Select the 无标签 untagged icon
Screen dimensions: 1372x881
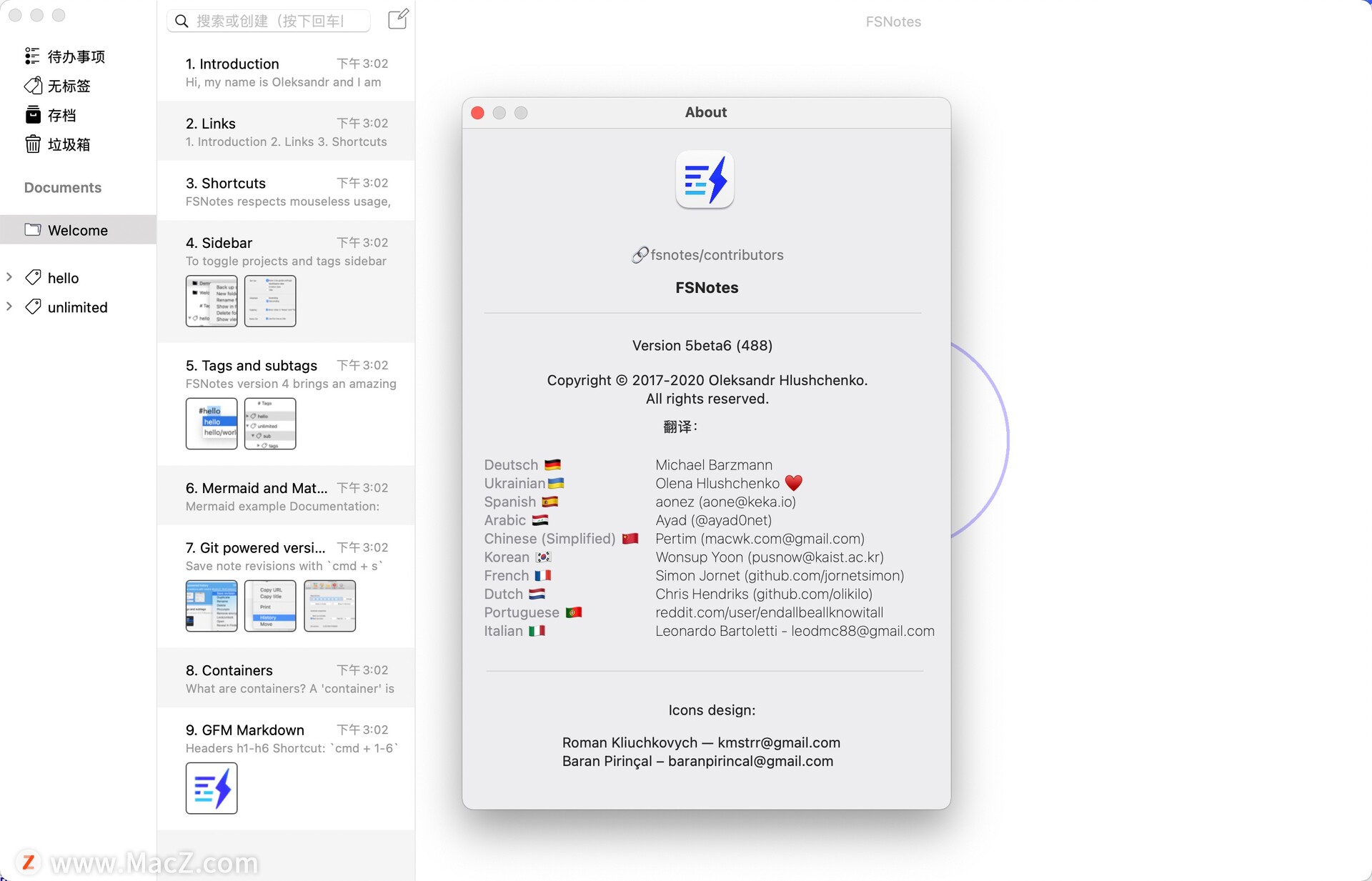coord(33,86)
